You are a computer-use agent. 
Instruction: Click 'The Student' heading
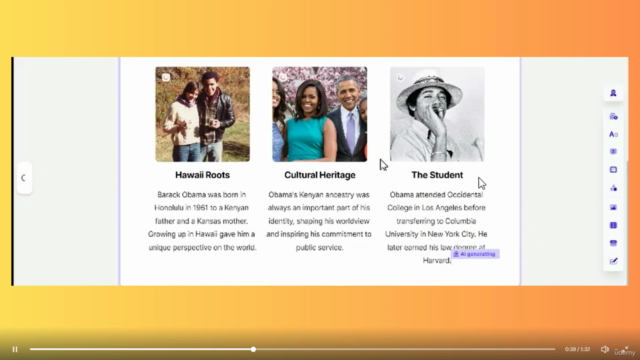click(437, 175)
